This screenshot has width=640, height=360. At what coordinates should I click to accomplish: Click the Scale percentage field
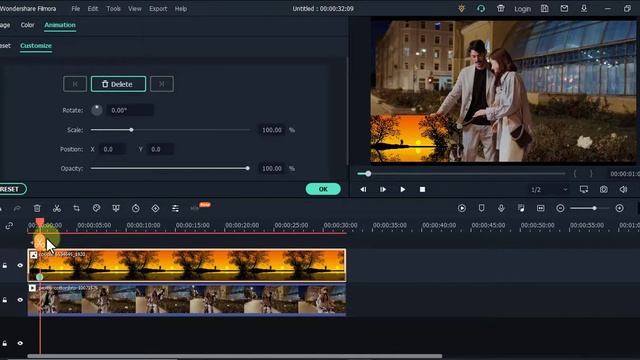pos(271,130)
